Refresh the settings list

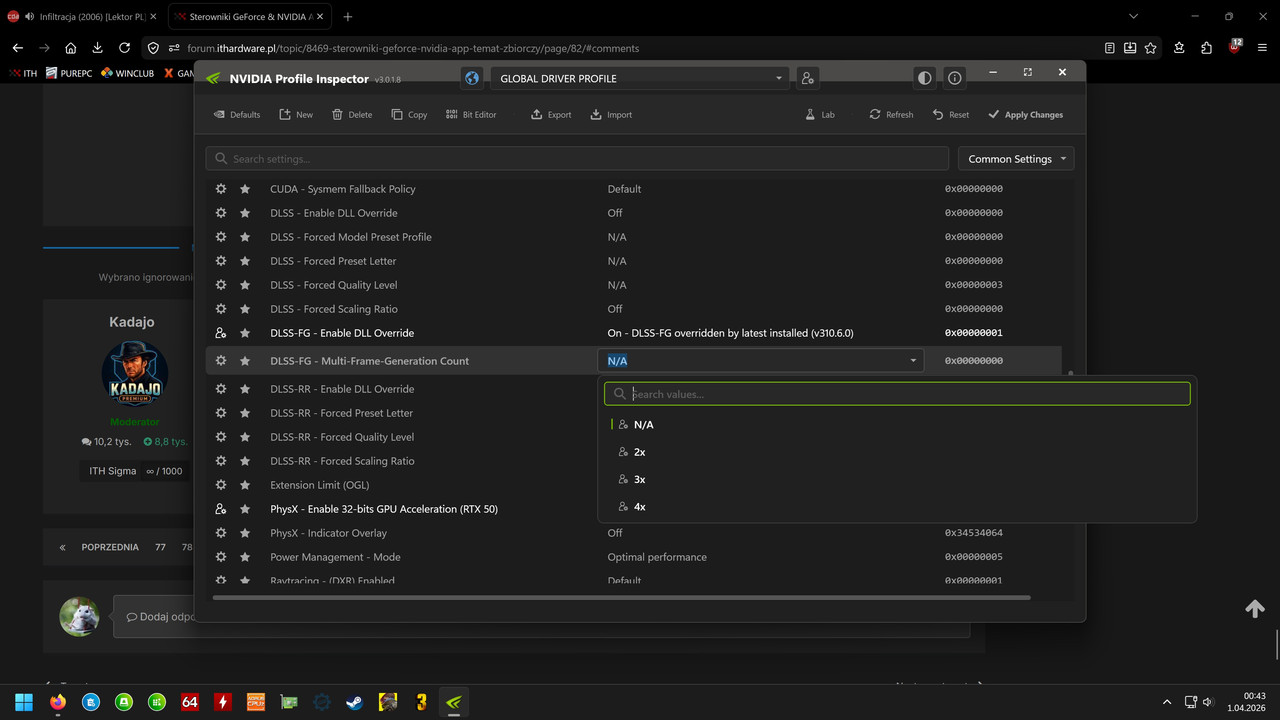891,115
